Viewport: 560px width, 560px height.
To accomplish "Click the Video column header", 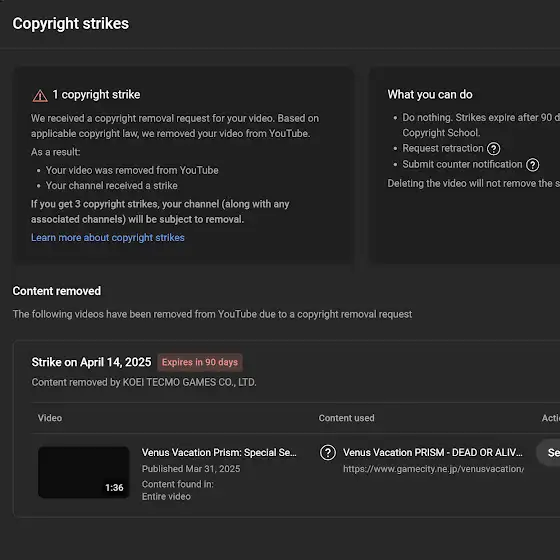I will pyautogui.click(x=50, y=418).
